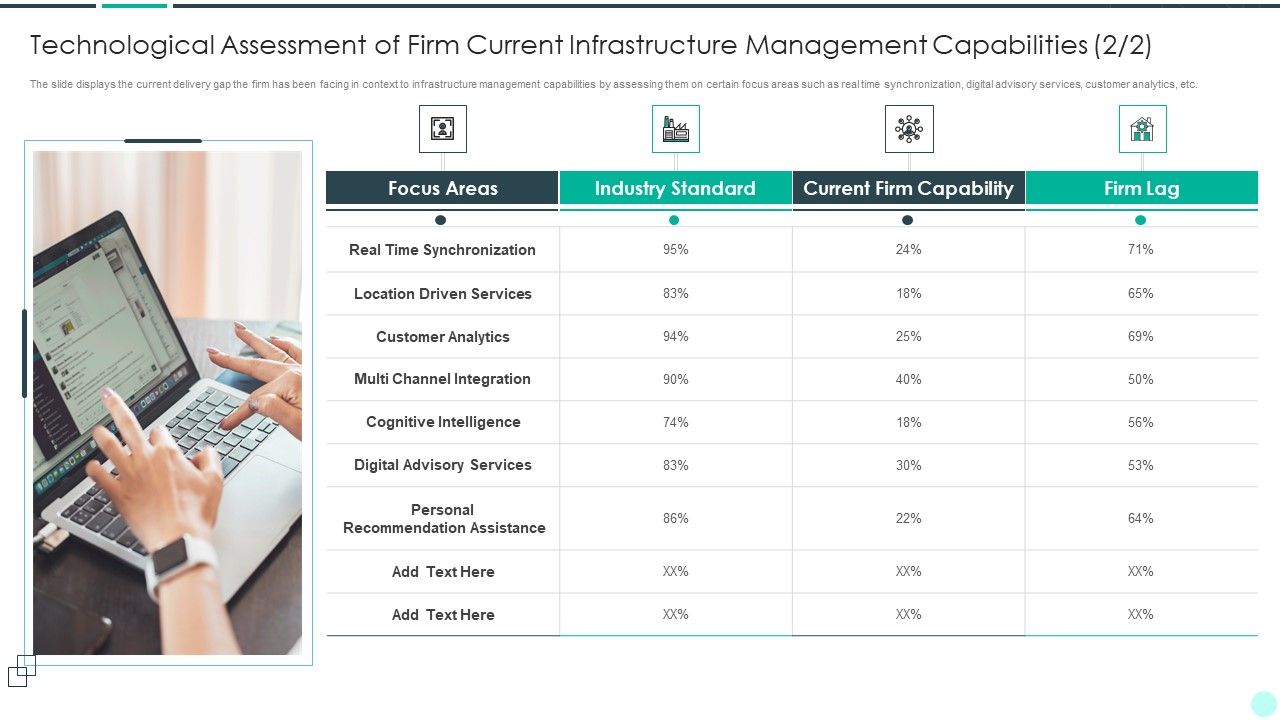
Task: Click the dark dot beneath the Focus Areas header
Action: click(x=441, y=220)
